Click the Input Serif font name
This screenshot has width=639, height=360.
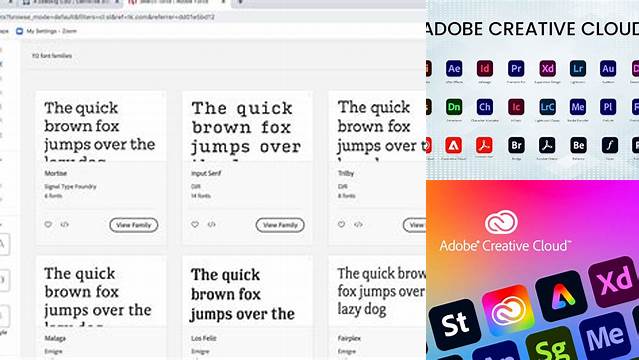coord(206,173)
